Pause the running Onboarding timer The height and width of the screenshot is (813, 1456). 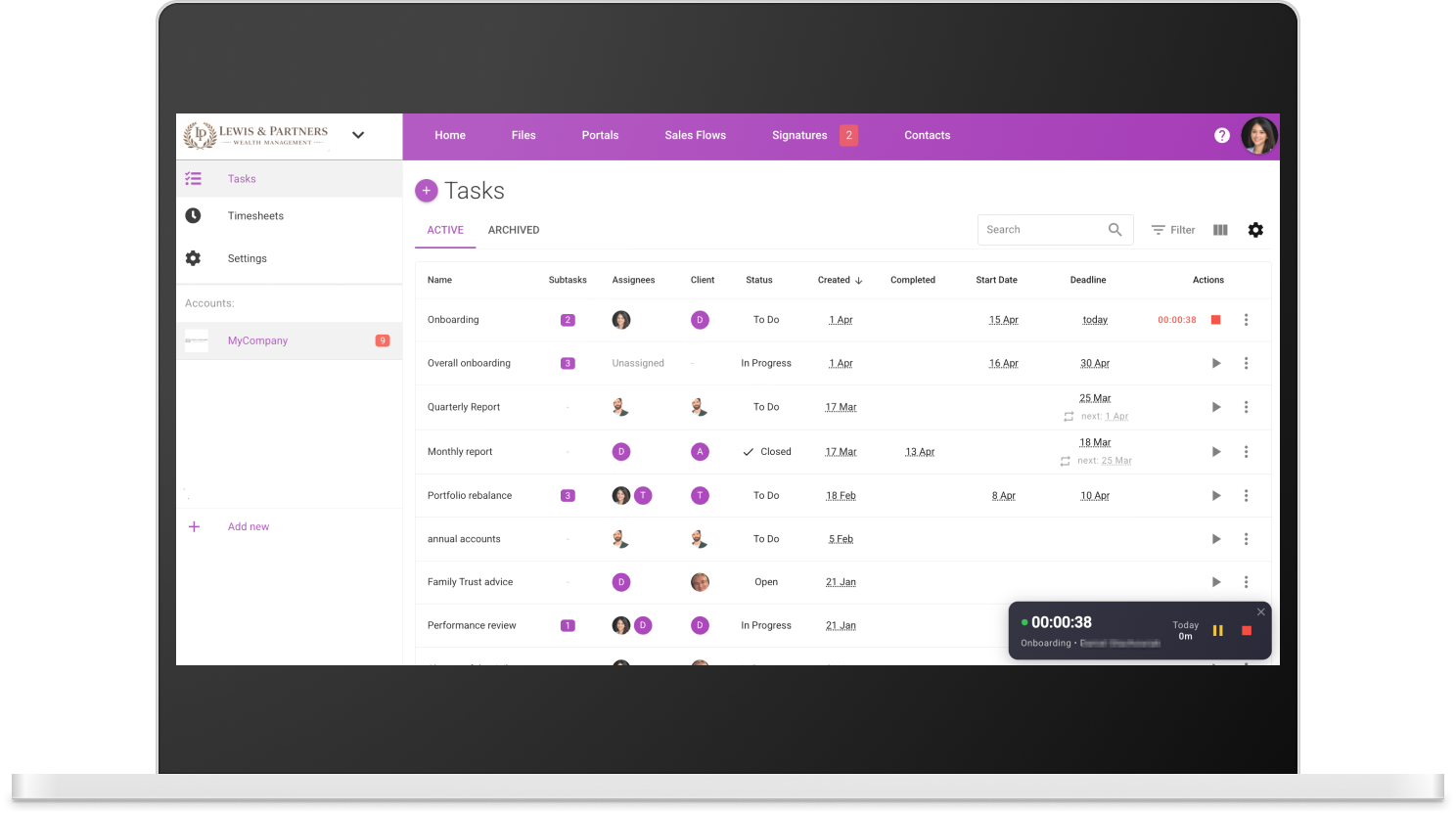[1217, 630]
